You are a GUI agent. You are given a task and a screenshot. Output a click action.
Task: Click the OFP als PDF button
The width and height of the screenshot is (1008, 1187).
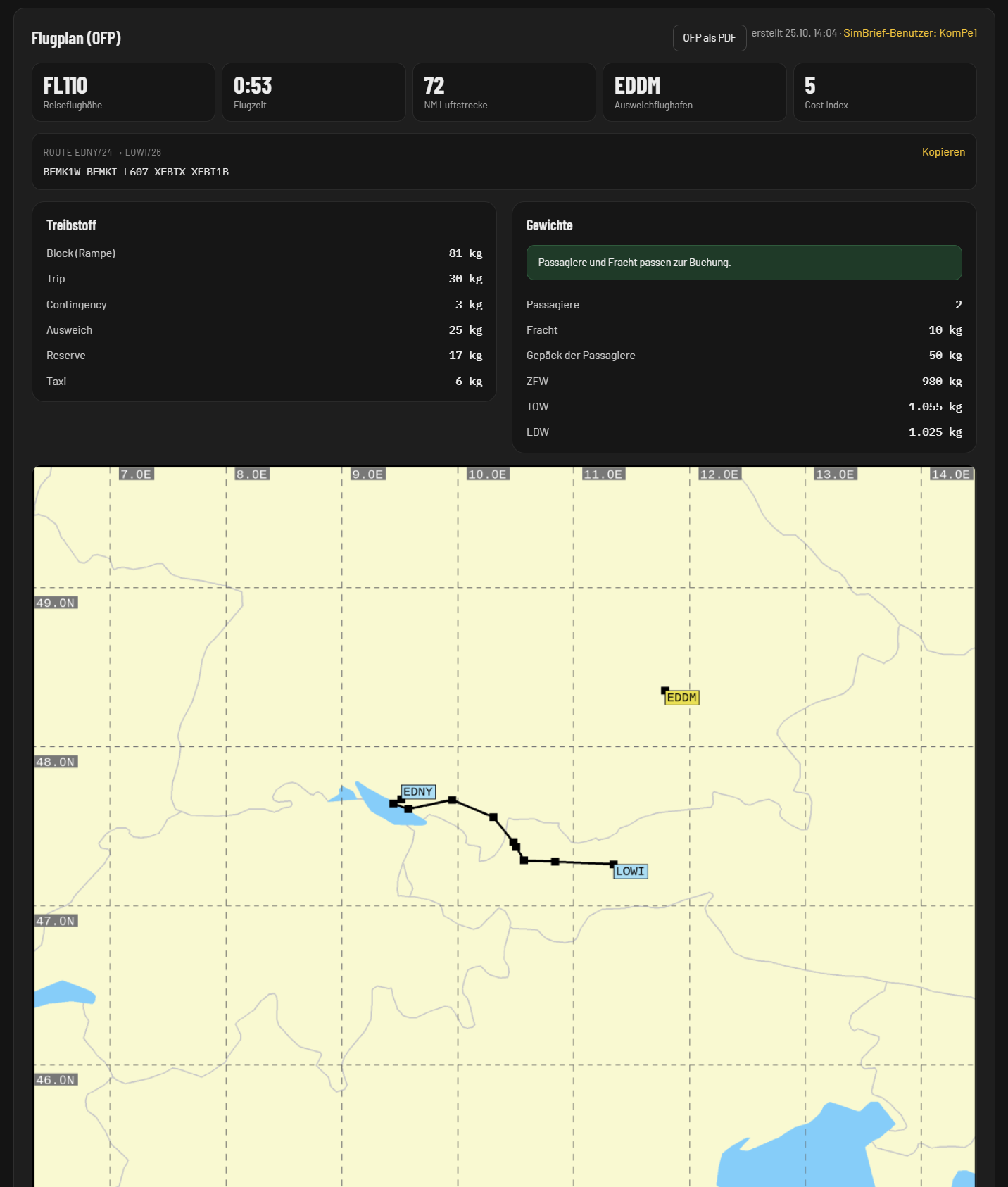tap(710, 38)
